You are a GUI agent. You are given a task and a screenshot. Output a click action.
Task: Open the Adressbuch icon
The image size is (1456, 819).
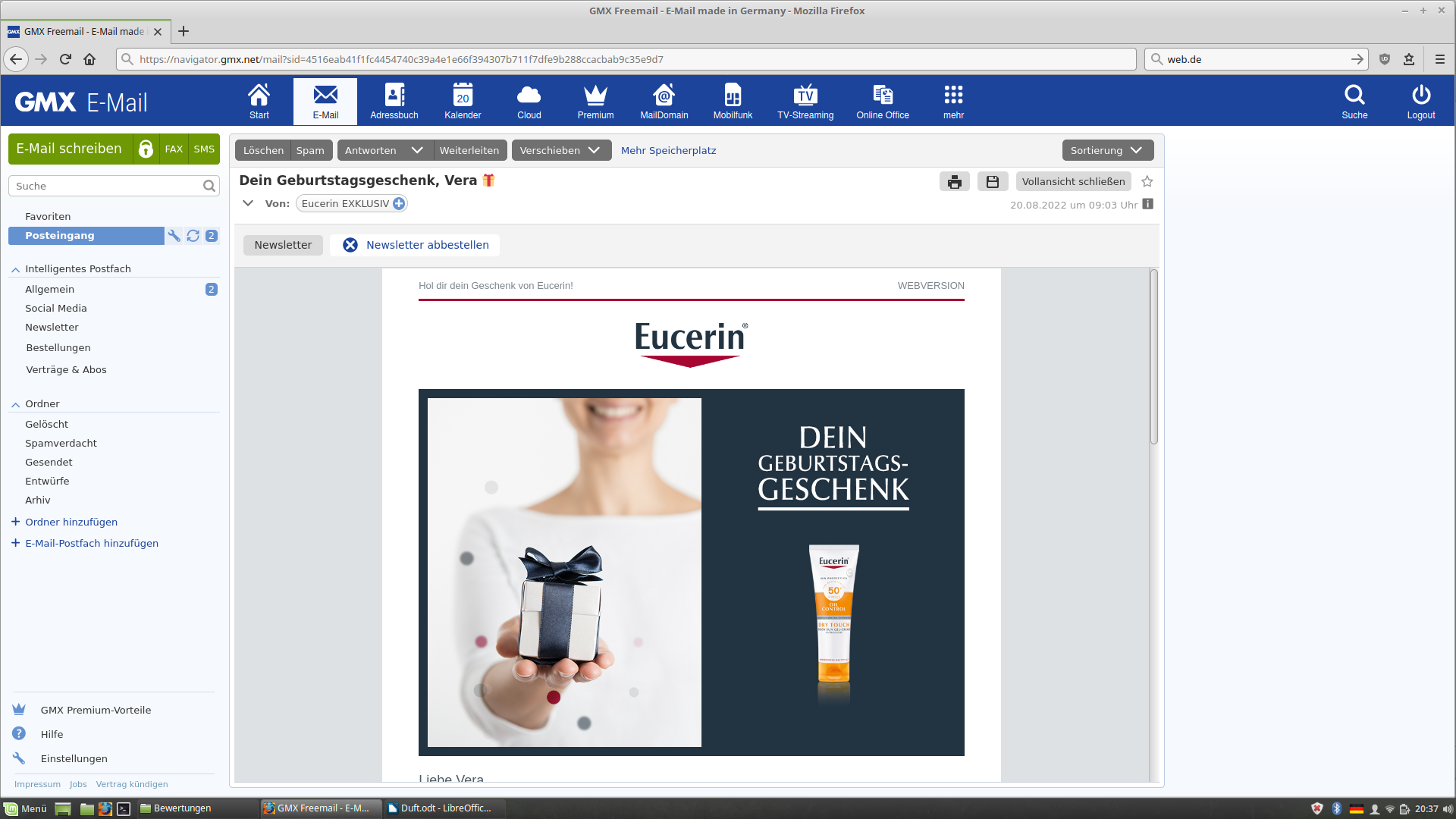394,101
